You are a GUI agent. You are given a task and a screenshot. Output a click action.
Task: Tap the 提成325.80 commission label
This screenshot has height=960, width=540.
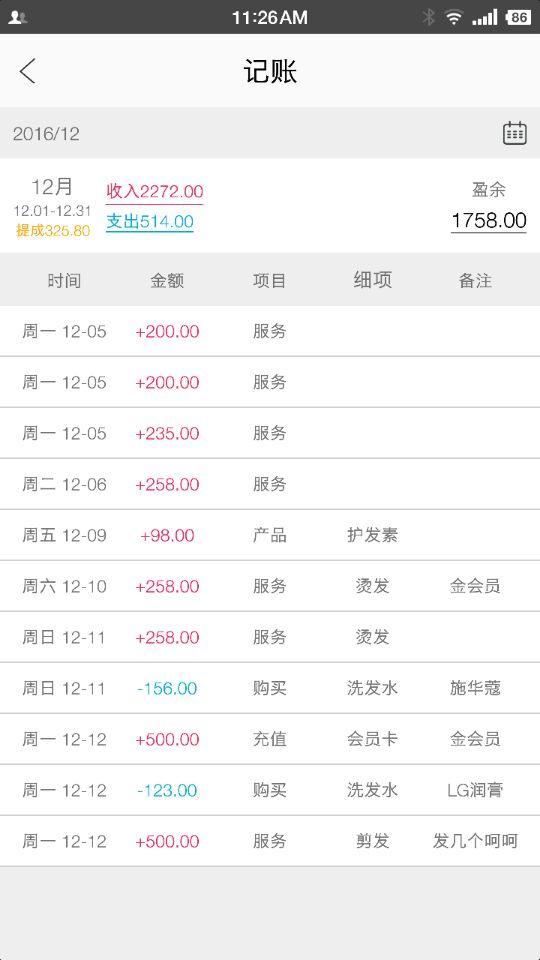[x=53, y=231]
